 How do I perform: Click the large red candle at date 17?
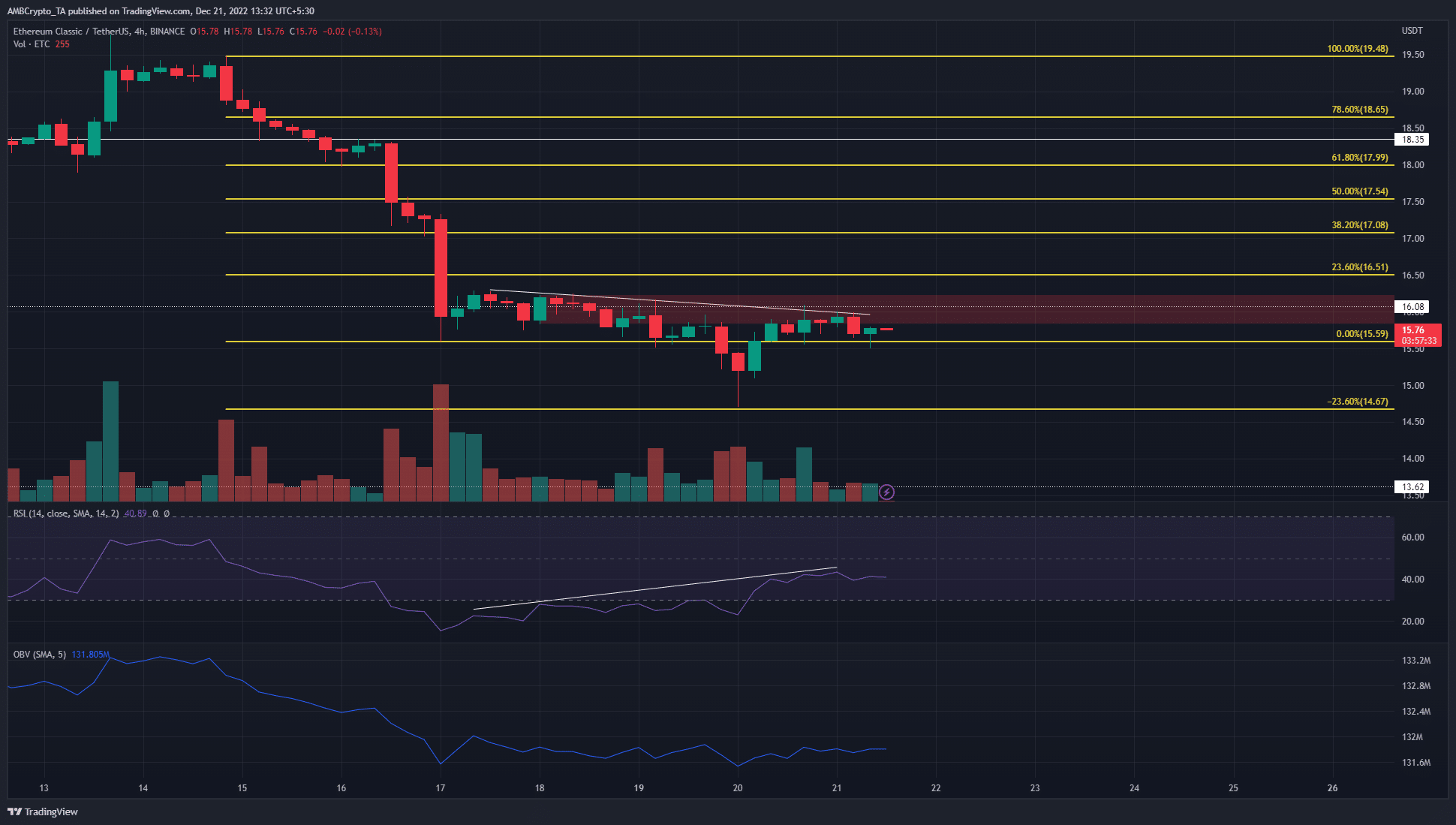441,267
